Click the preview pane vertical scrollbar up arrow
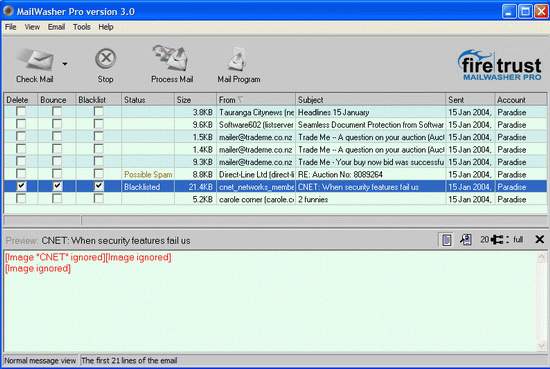550x369 pixels. [541, 257]
